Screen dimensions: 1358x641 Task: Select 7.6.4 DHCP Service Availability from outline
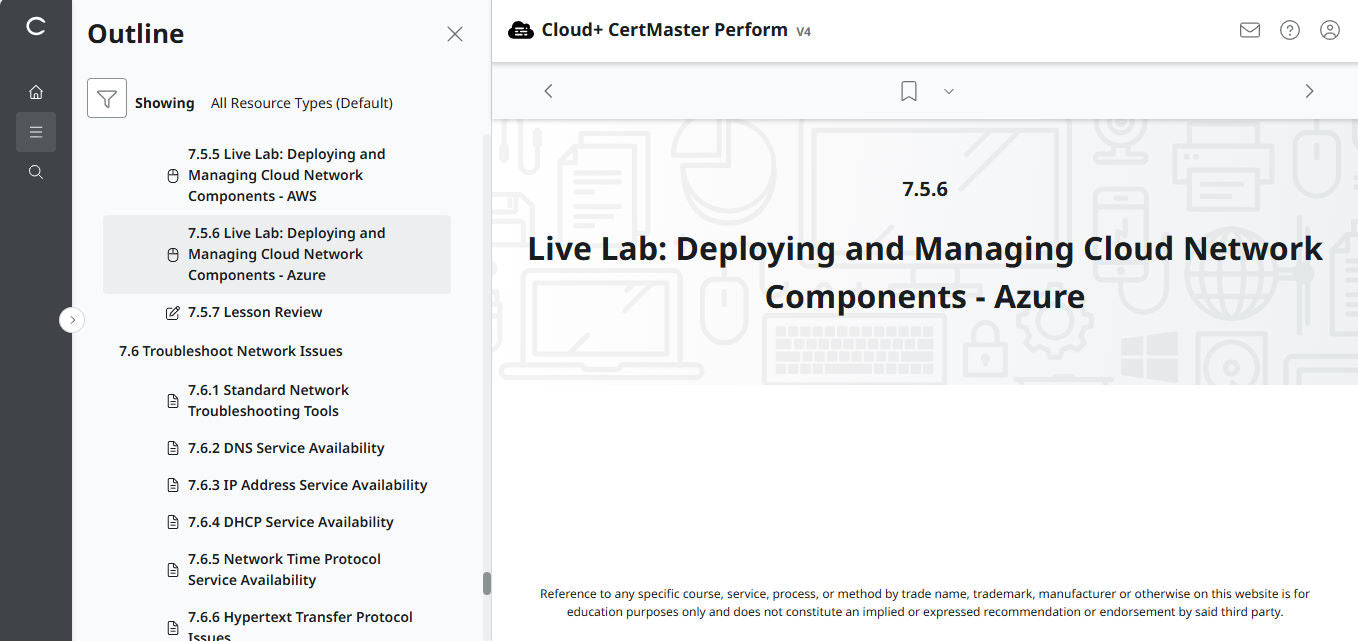click(289, 521)
